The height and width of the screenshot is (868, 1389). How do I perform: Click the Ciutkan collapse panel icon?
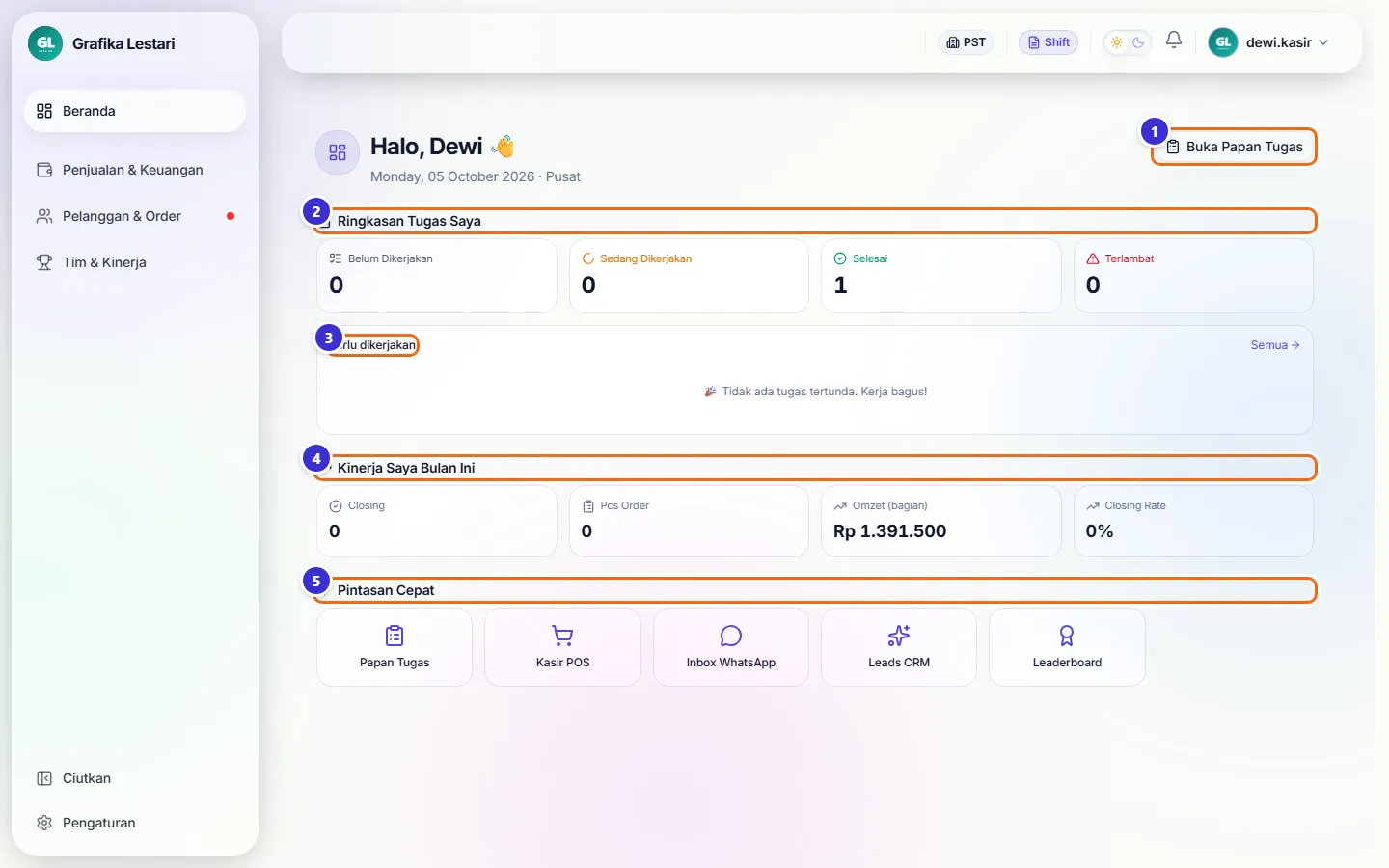point(44,778)
